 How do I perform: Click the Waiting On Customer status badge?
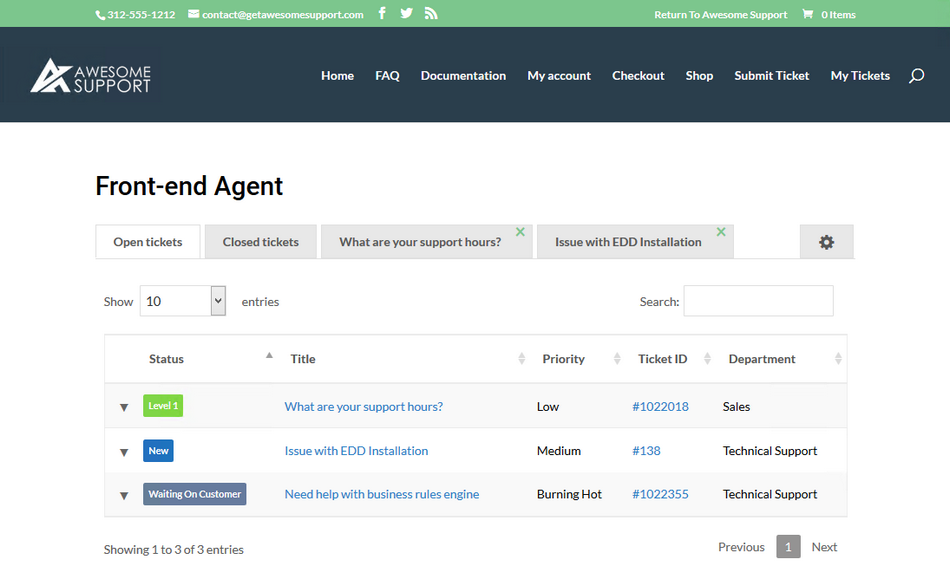194,494
